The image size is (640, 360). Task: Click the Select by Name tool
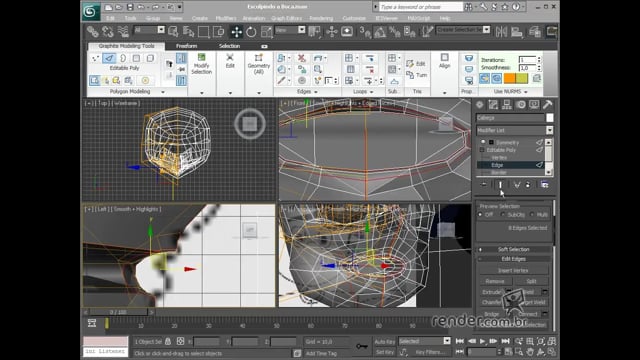[188, 31]
